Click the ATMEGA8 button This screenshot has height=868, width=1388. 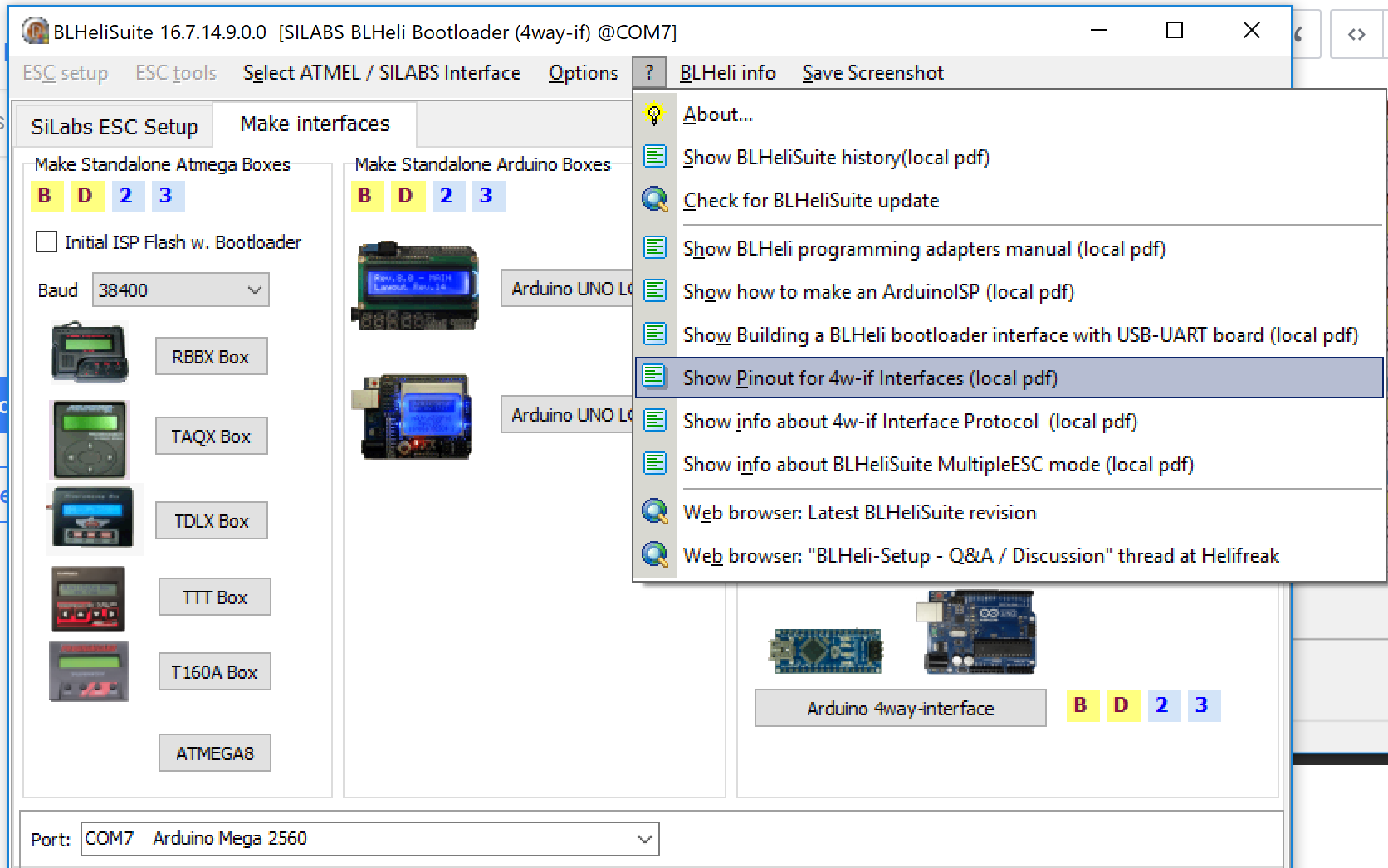tap(214, 753)
